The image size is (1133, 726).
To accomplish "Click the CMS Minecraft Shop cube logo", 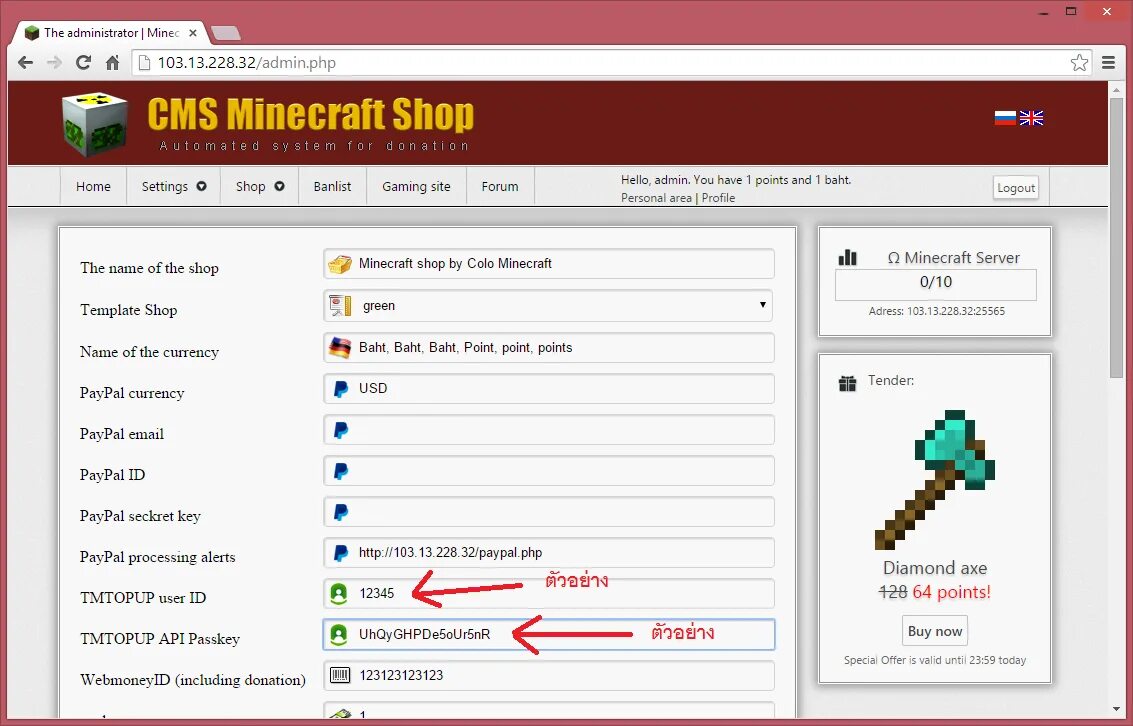I will coord(95,124).
